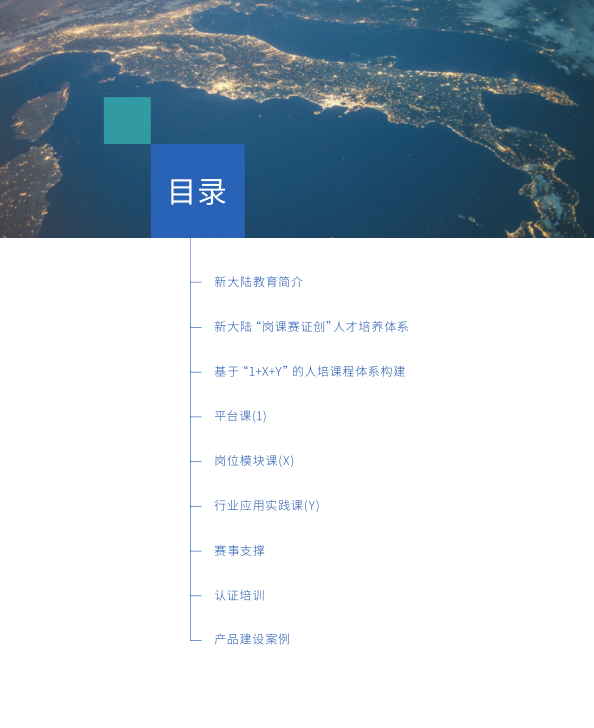The width and height of the screenshot is (594, 728).
Task: Open 岗位模块课(X) entry
Action: click(254, 461)
